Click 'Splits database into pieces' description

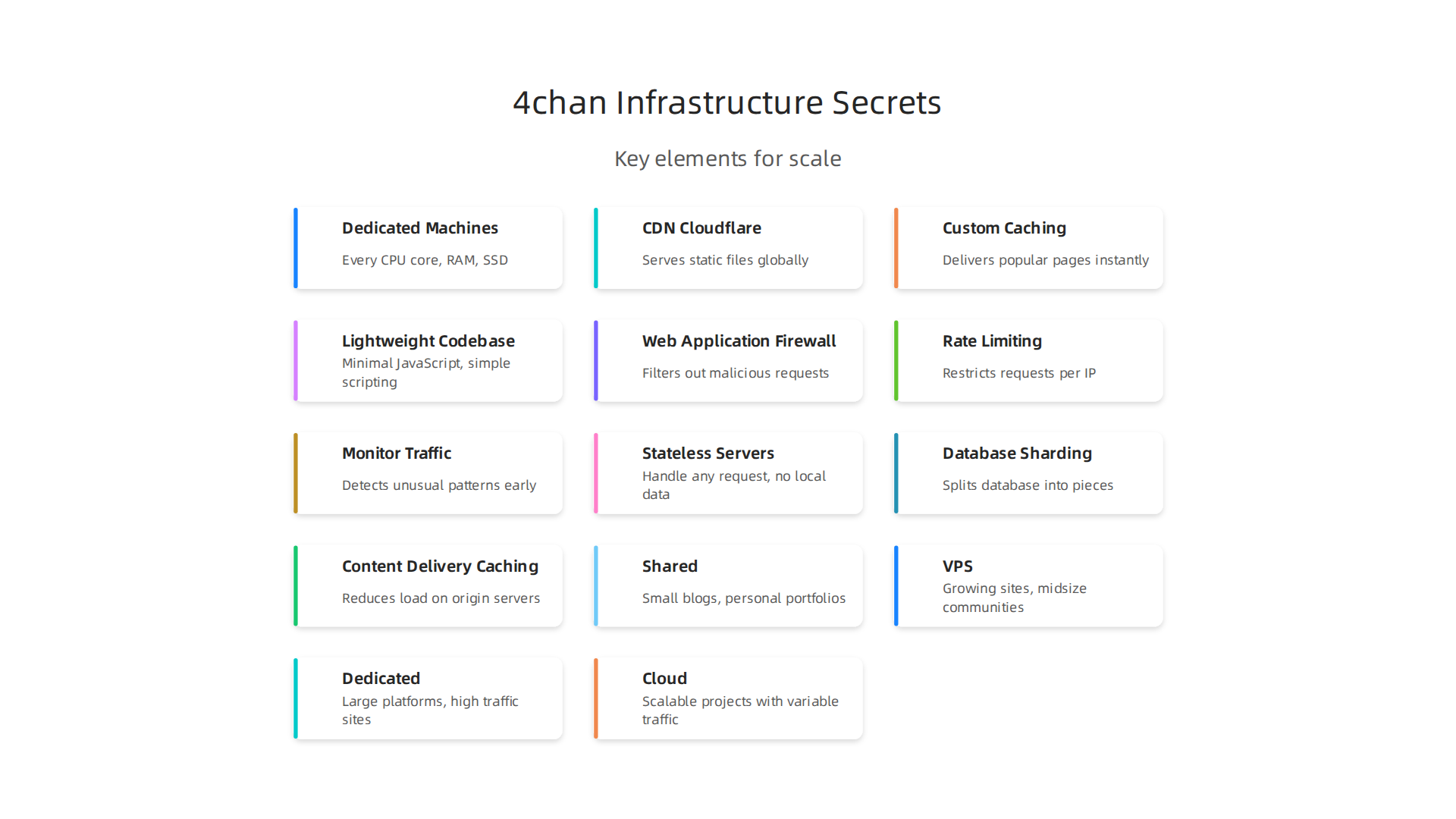1028,485
